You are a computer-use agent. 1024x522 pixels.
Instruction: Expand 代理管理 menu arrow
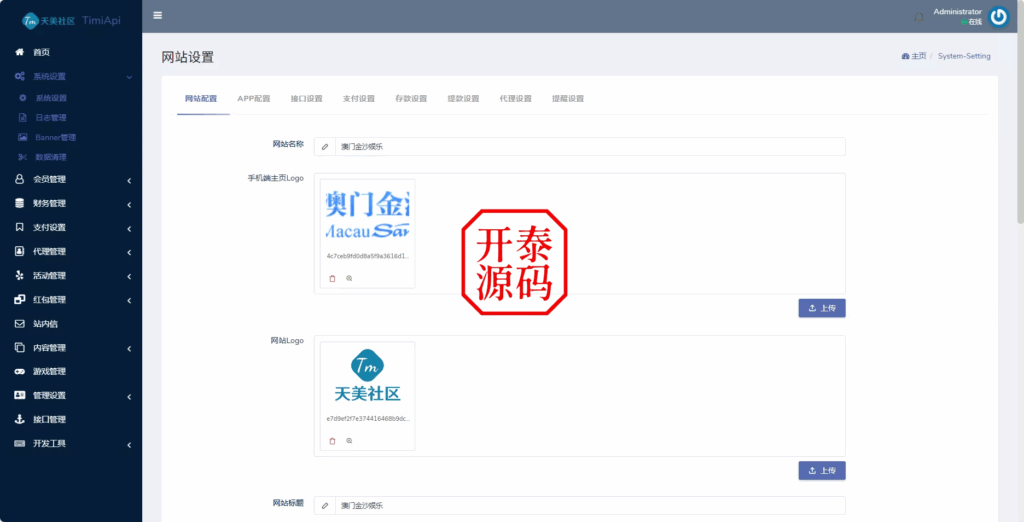pyautogui.click(x=129, y=253)
